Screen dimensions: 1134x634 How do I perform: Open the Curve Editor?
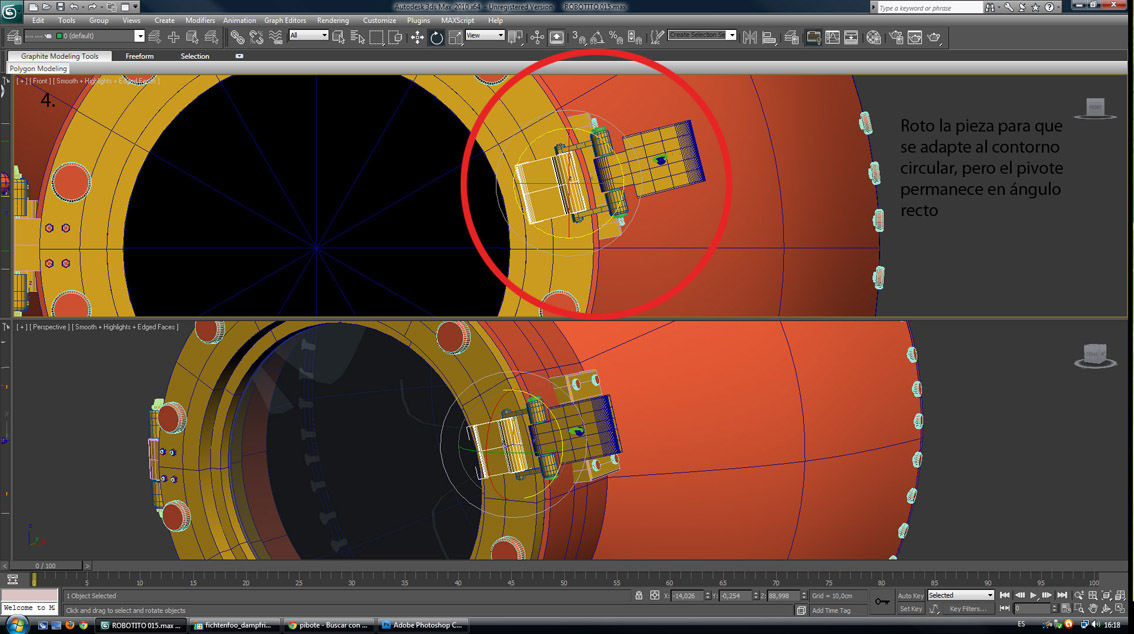click(832, 37)
